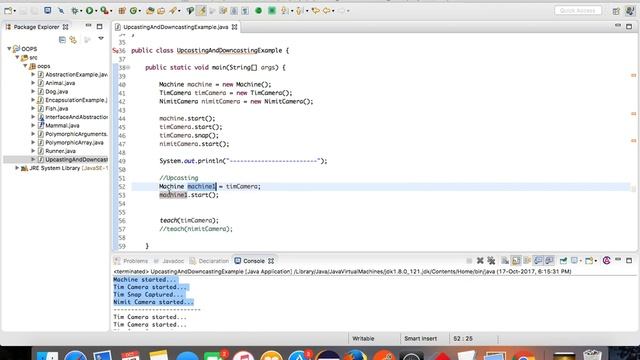The image size is (640, 360).
Task: Click Remove All Terminated Launches icon
Action: [491, 260]
